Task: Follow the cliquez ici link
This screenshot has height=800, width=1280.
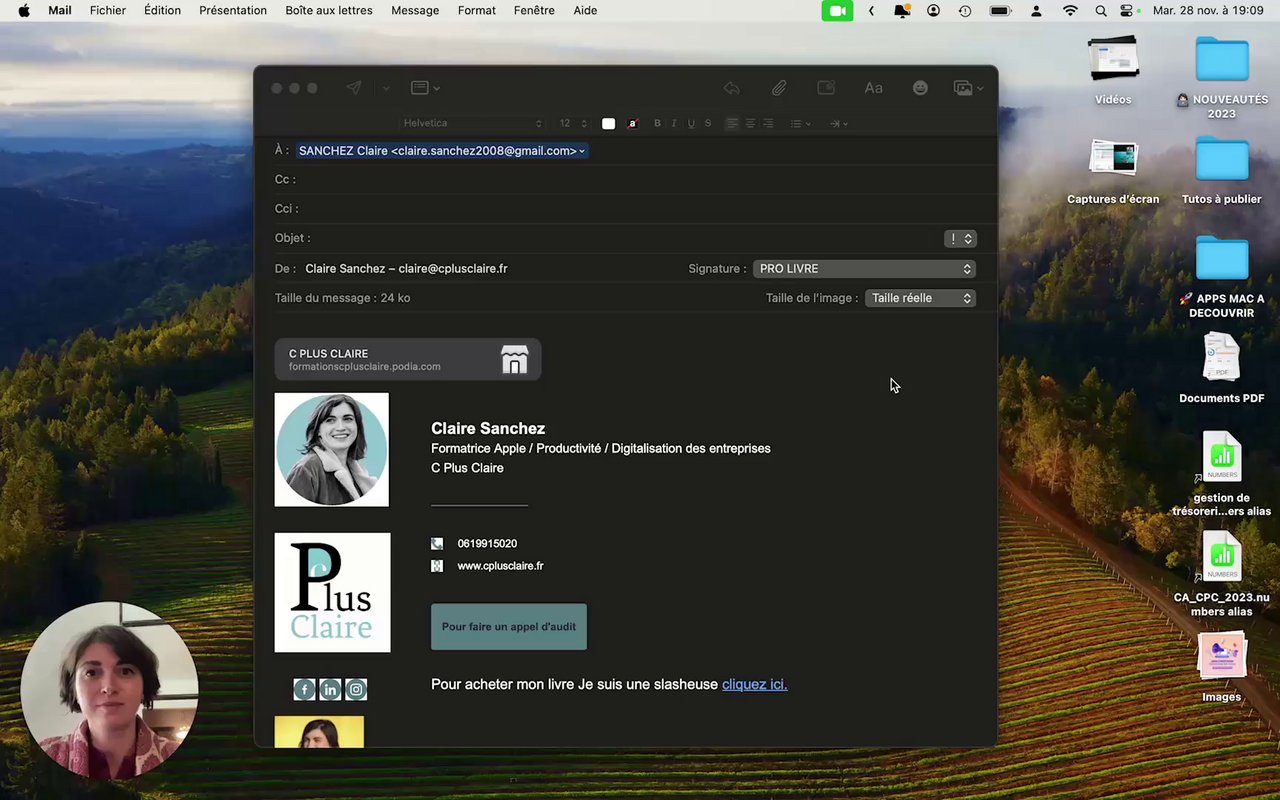Action: click(755, 685)
